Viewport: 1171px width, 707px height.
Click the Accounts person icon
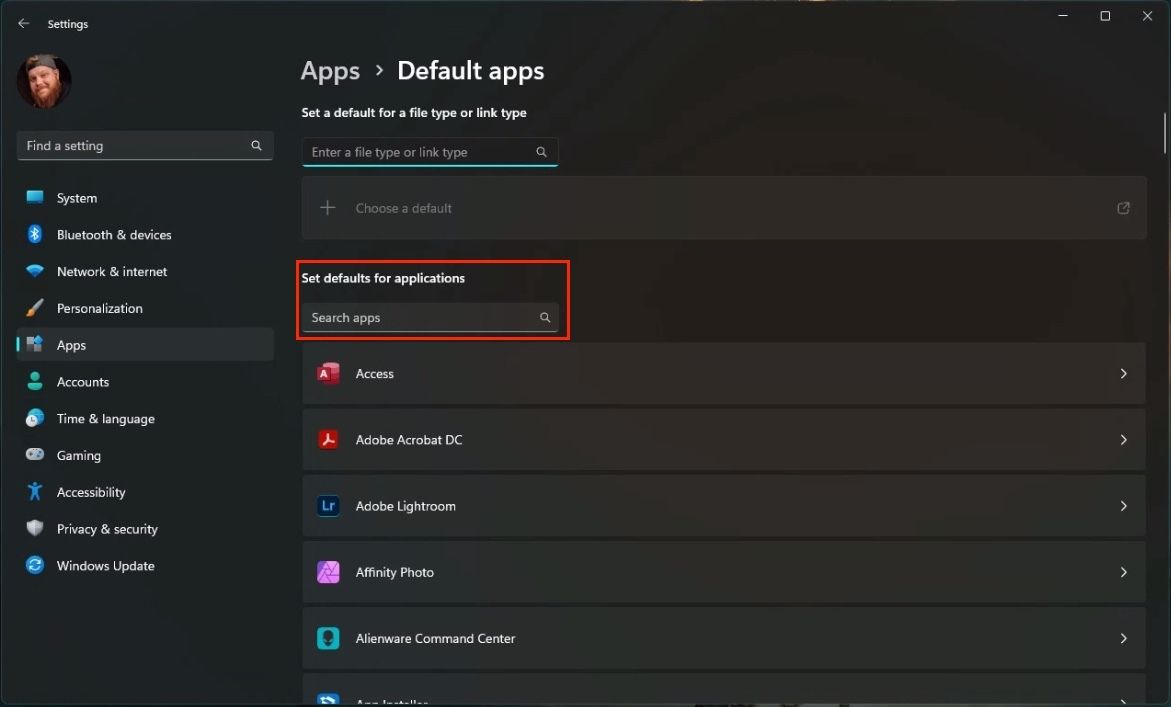[35, 381]
